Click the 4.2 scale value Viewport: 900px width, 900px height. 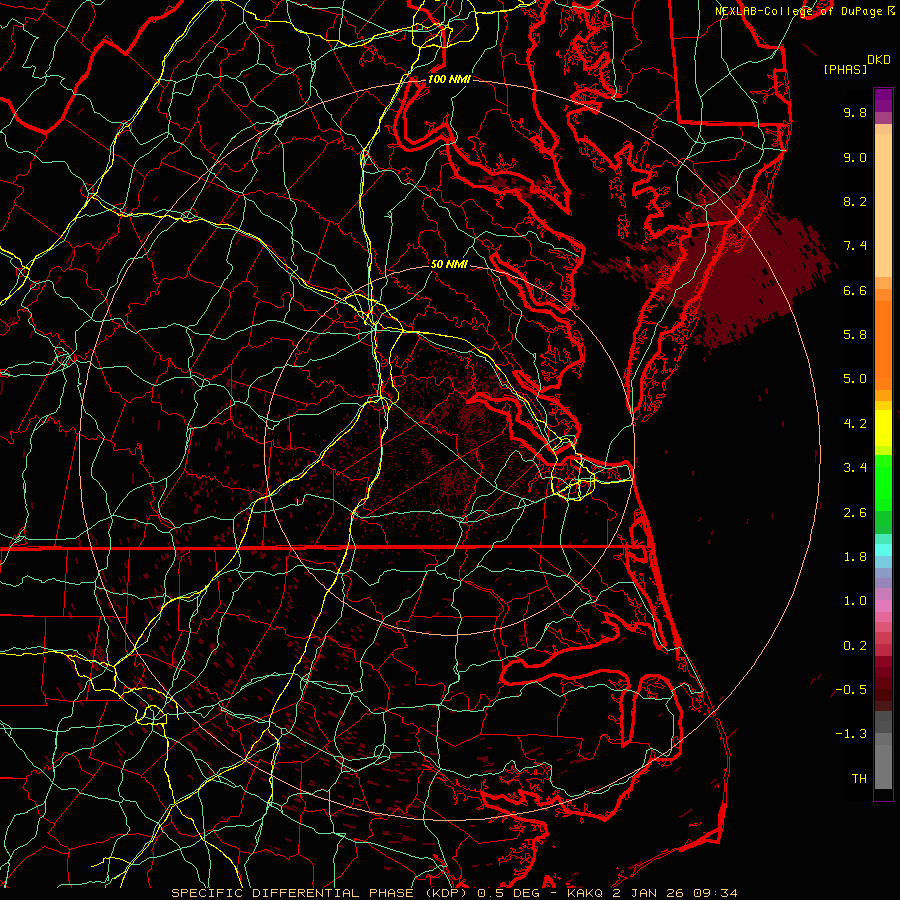tap(855, 424)
